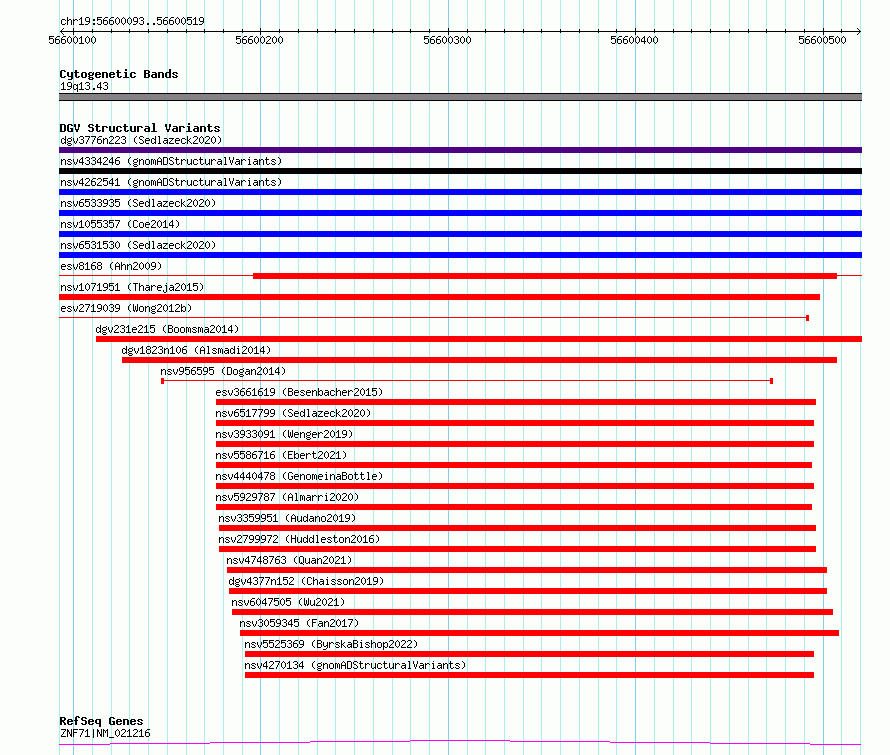Click ruler position 56600300
The width and height of the screenshot is (890, 755).
point(447,40)
